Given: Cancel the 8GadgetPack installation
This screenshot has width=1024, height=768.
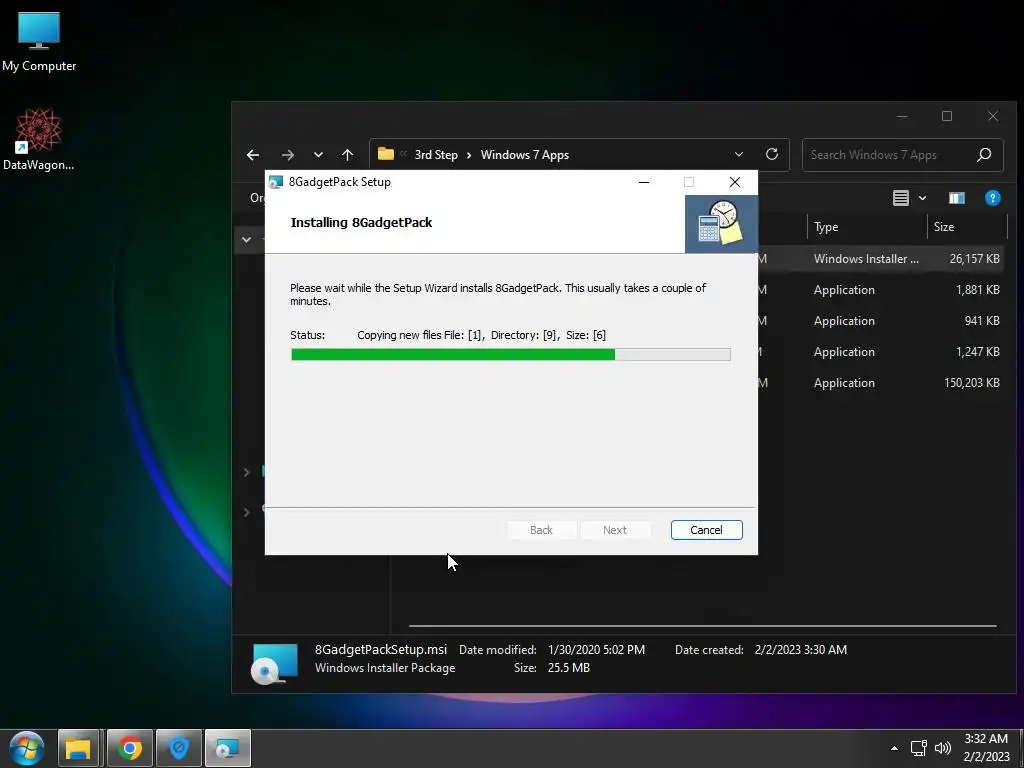Looking at the screenshot, I should [x=706, y=530].
